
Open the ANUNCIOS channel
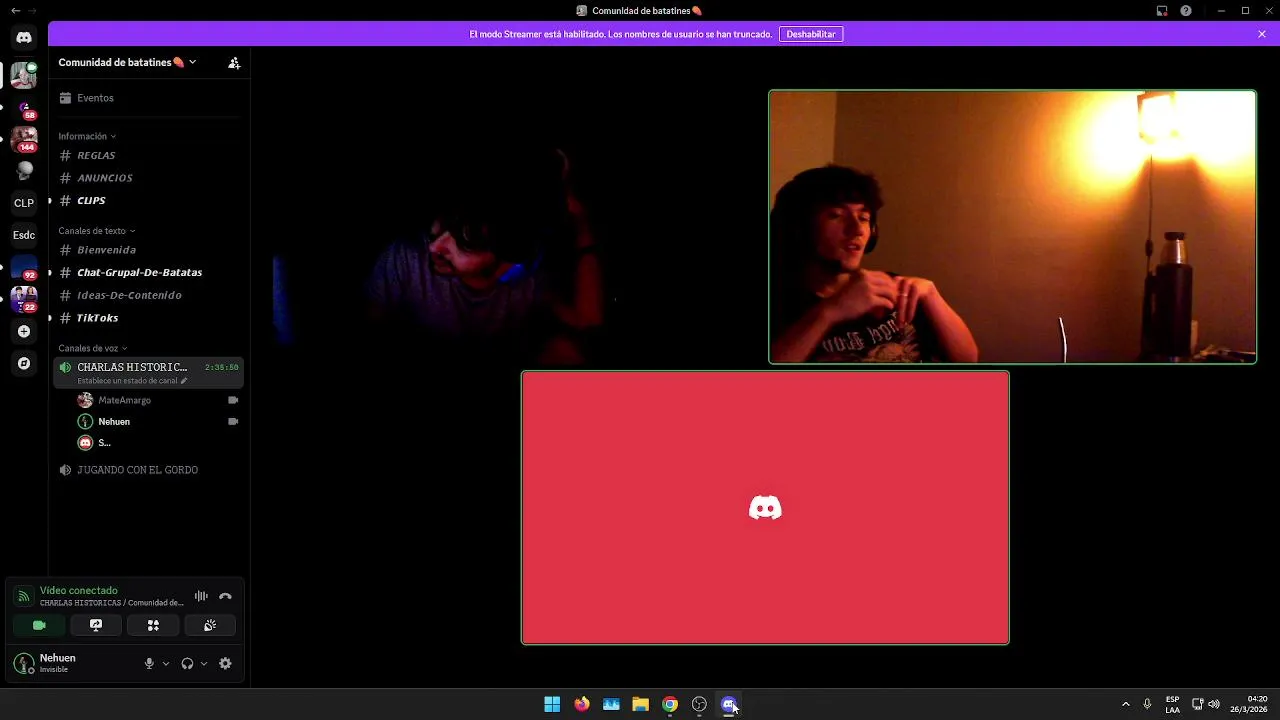click(x=149, y=178)
